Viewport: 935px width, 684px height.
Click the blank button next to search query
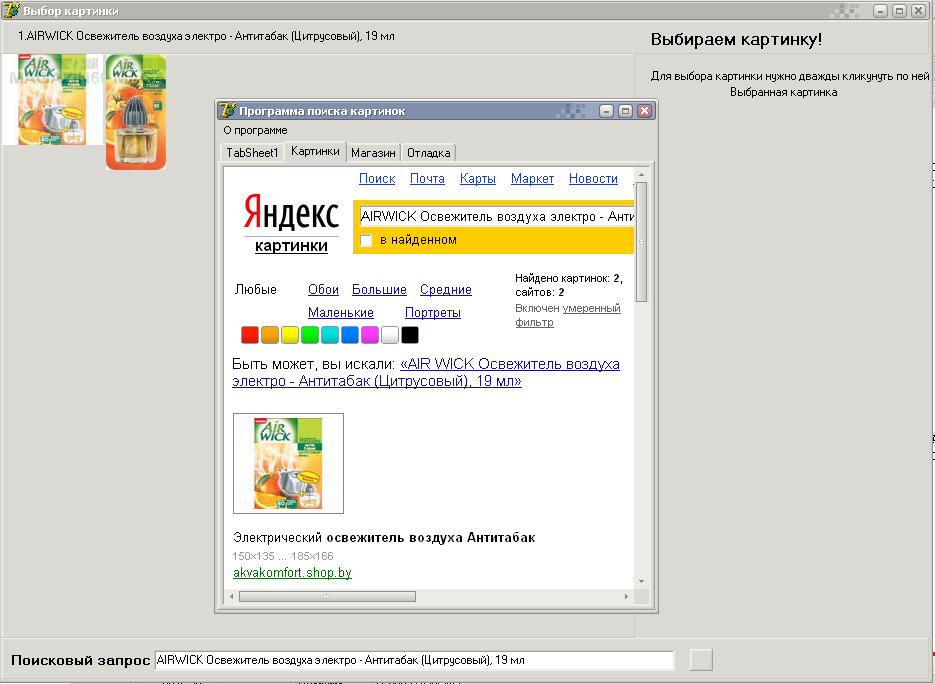701,660
